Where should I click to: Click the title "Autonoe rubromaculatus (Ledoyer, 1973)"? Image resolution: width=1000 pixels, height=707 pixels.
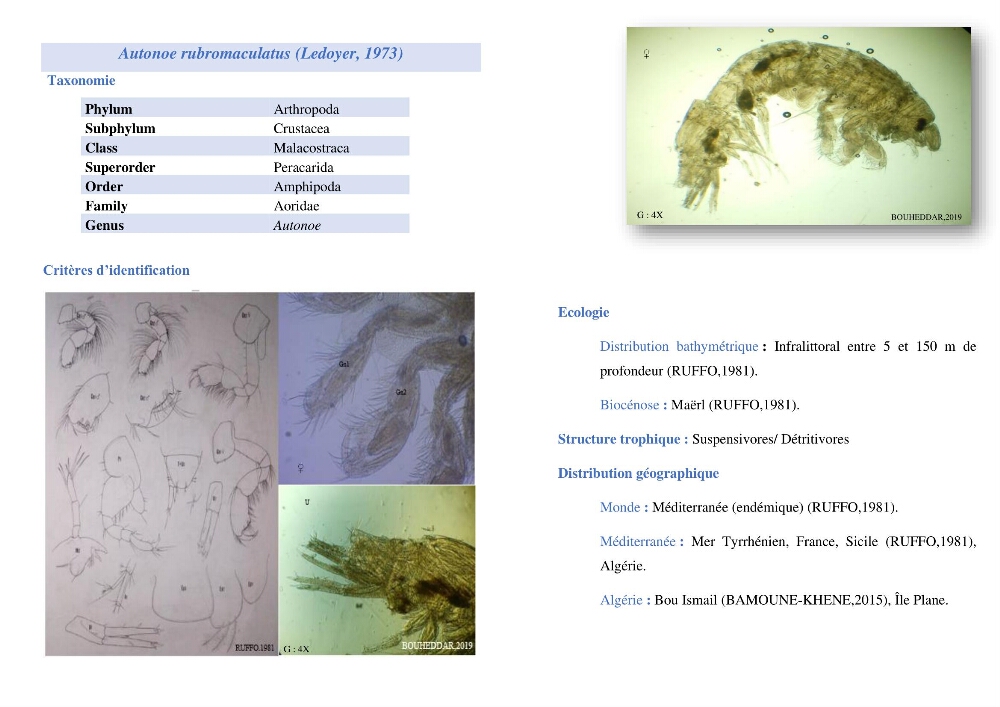pos(260,54)
